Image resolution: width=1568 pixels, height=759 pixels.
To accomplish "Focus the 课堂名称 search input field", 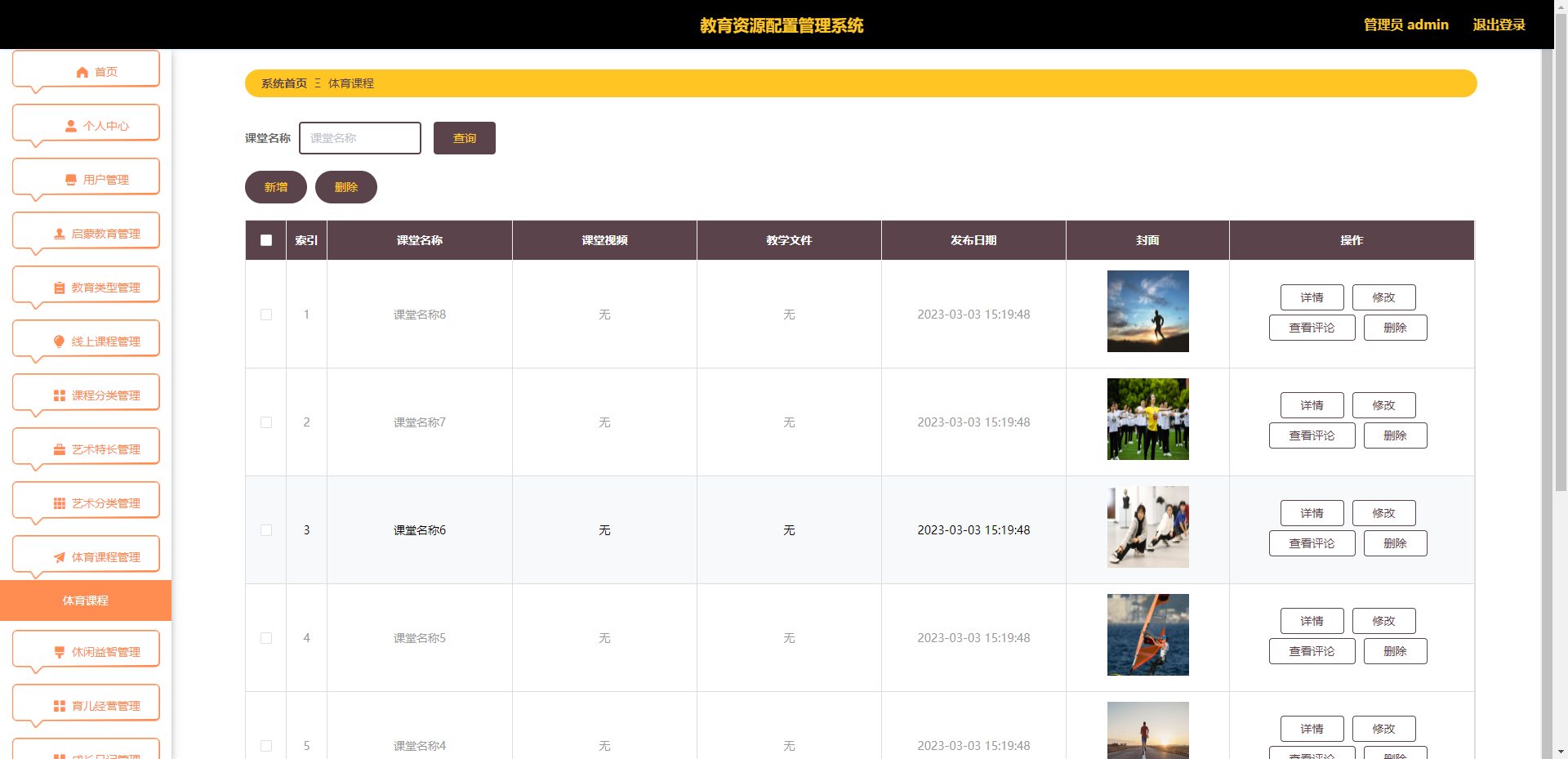I will (x=360, y=138).
